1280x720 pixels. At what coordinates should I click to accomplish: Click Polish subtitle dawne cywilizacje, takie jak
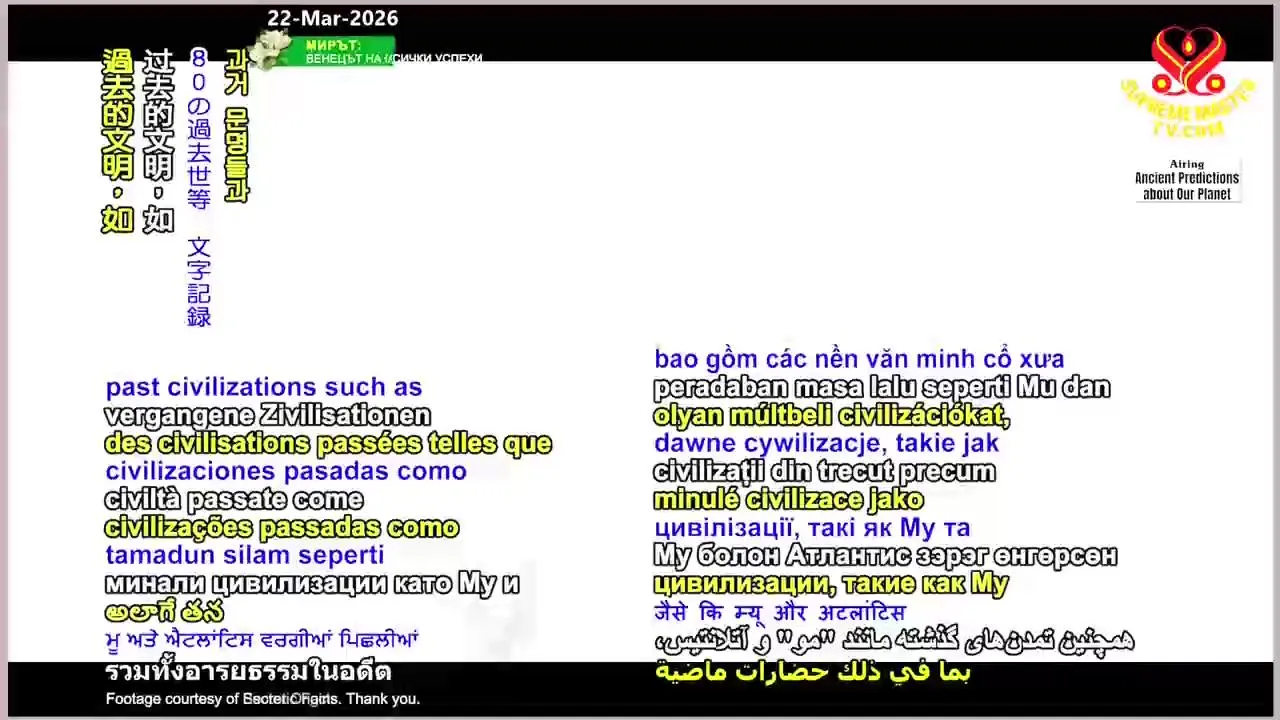(x=827, y=443)
